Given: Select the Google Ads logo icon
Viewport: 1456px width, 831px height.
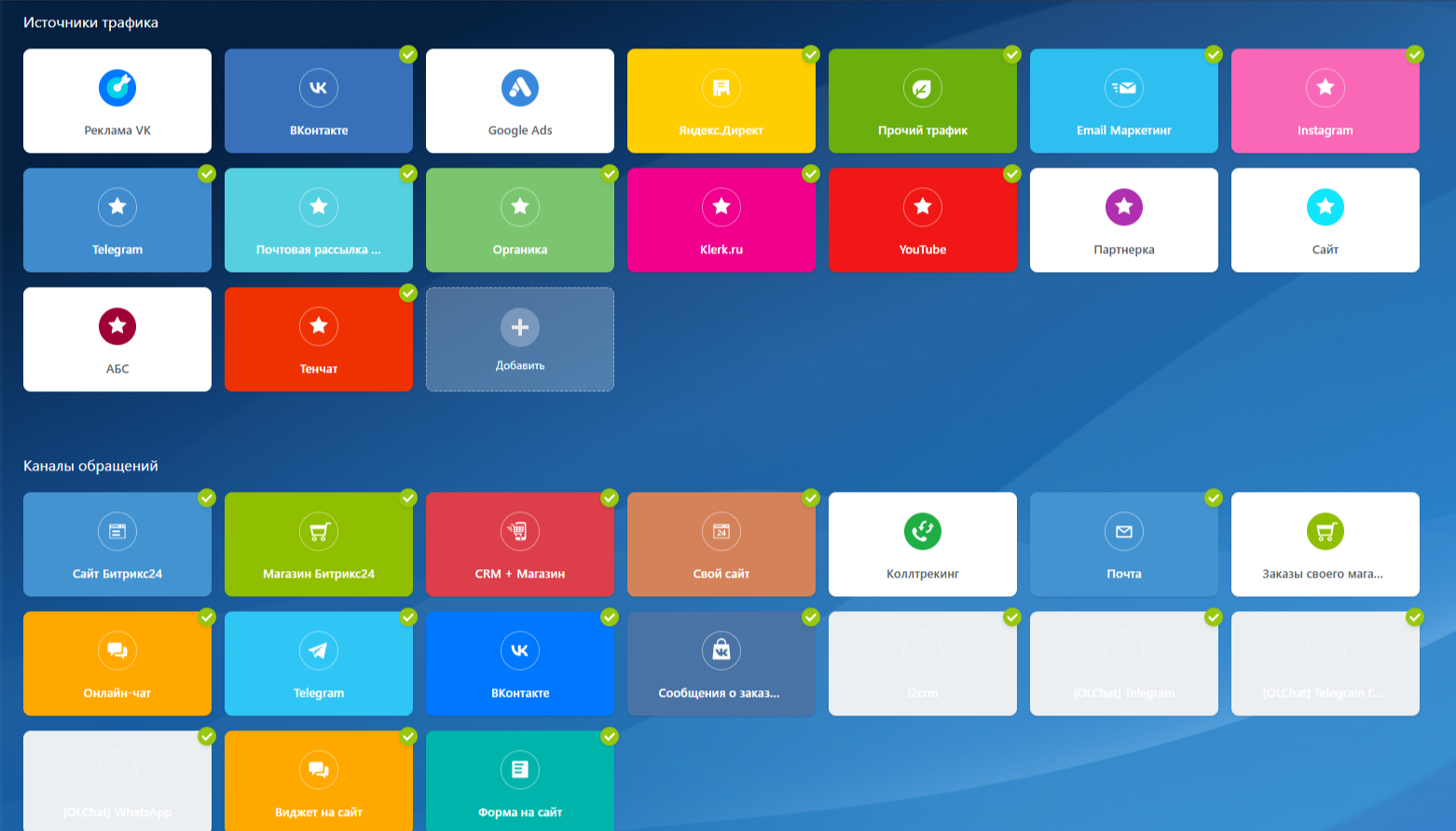Looking at the screenshot, I should (x=520, y=88).
